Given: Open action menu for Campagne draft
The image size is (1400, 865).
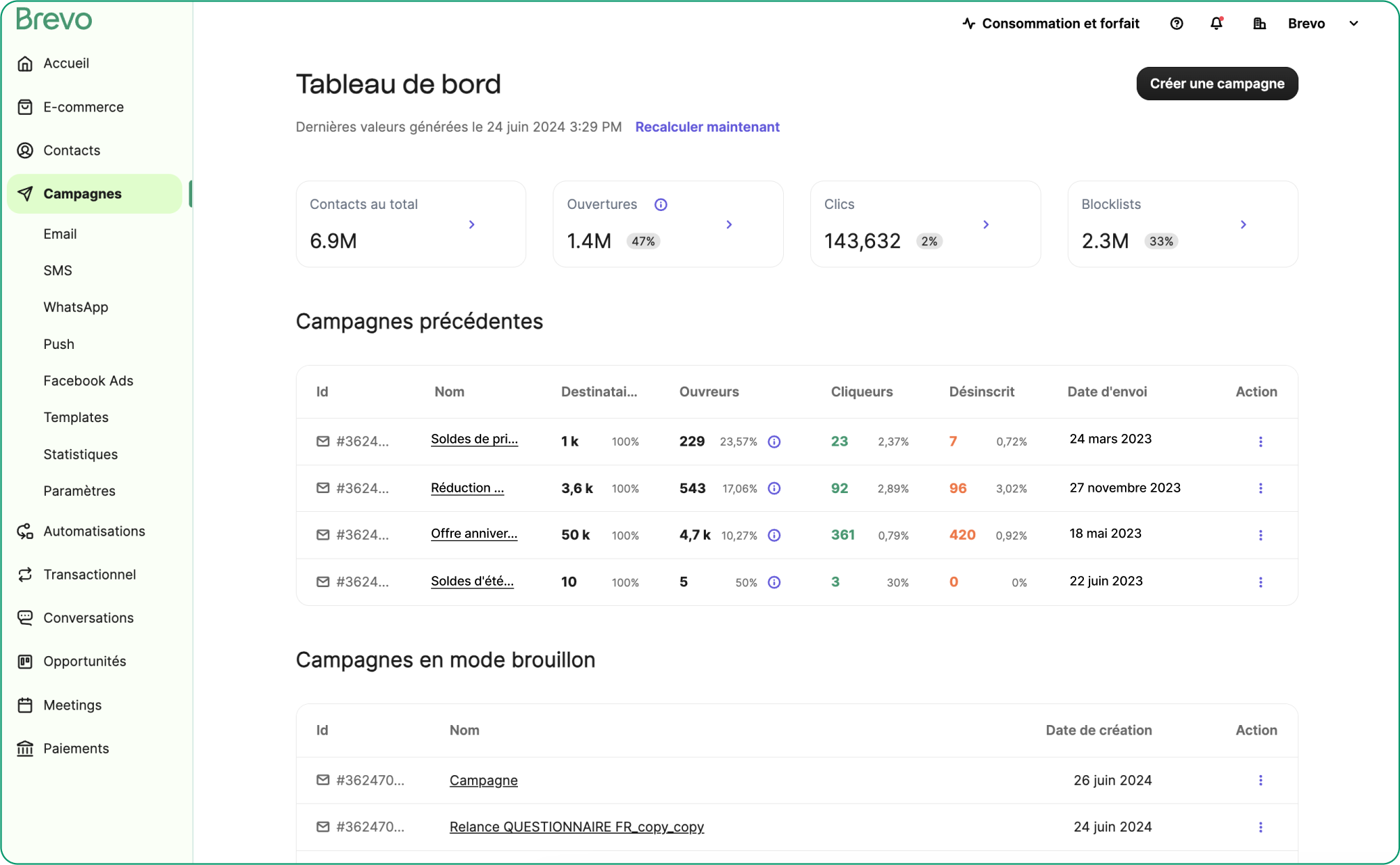Looking at the screenshot, I should pyautogui.click(x=1260, y=780).
